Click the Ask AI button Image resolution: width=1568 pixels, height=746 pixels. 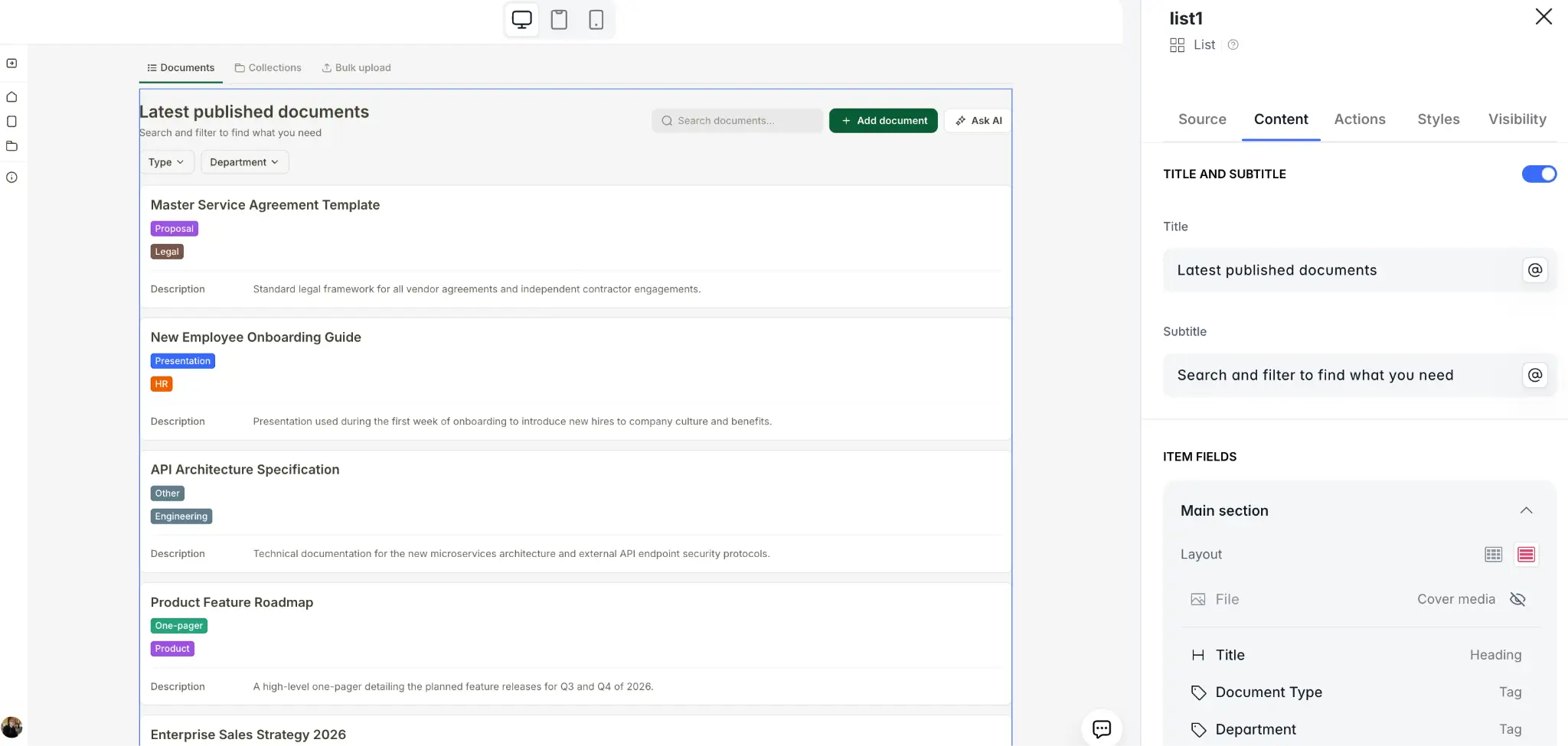pyautogui.click(x=978, y=120)
